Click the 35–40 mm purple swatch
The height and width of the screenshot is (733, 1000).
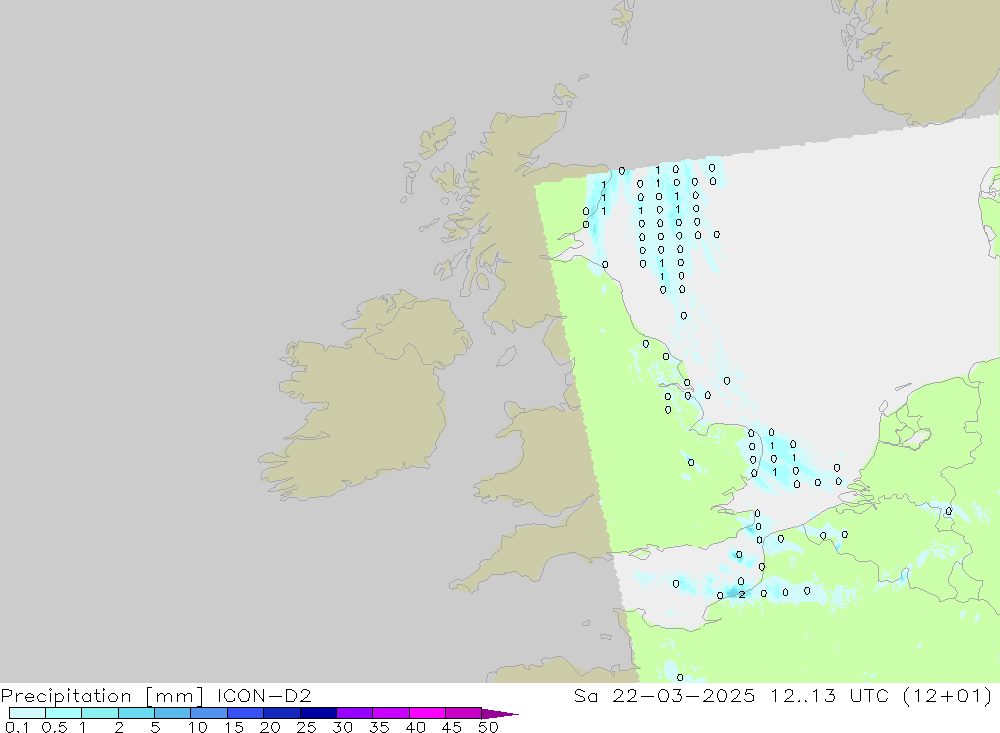(x=391, y=713)
